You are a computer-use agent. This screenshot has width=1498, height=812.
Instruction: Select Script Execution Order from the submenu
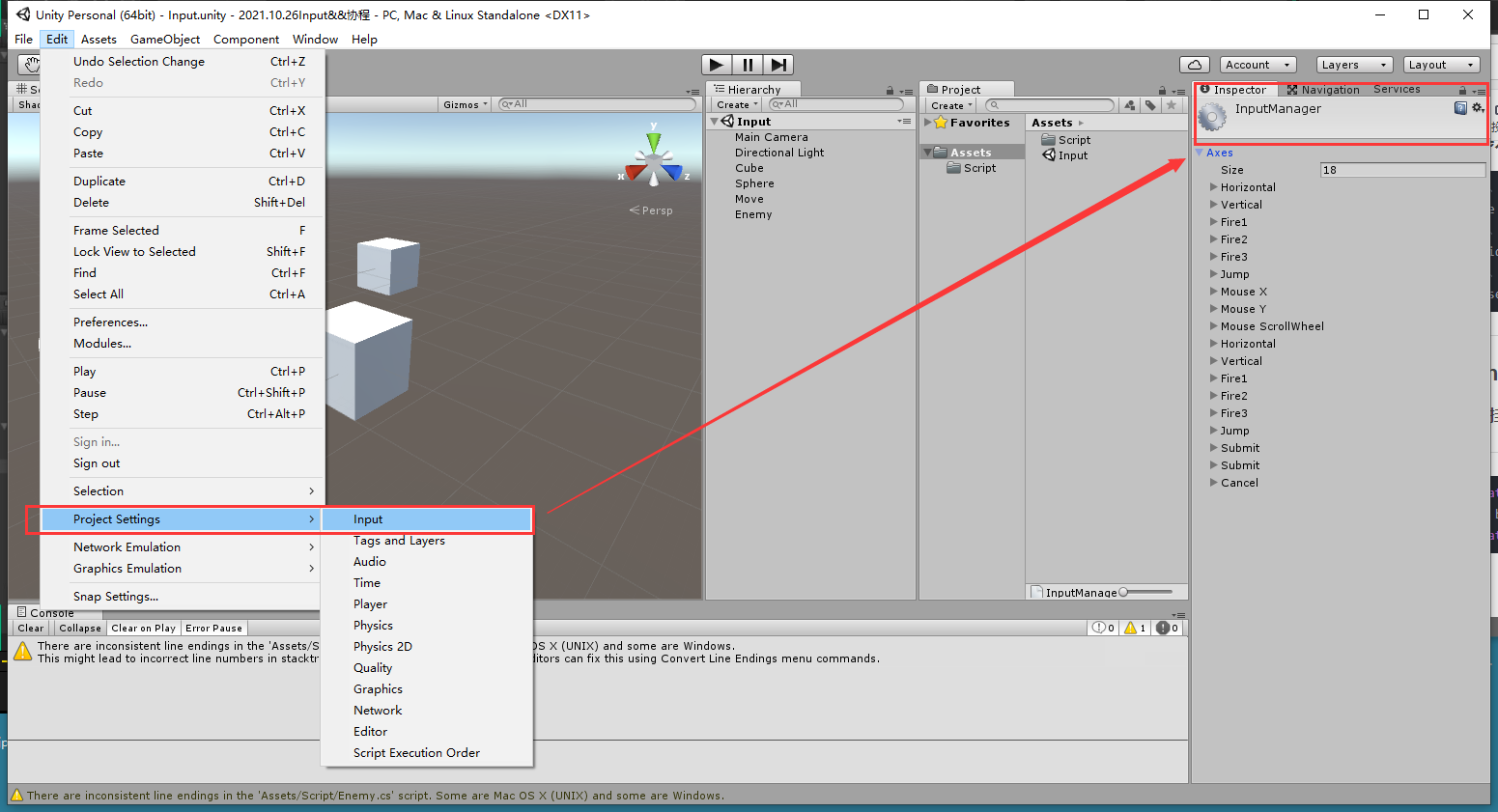[416, 752]
